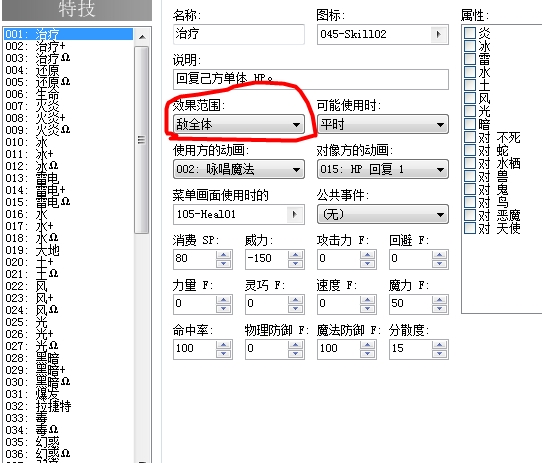Open the 可能使用时 dropdown showing 平时

click(383, 124)
